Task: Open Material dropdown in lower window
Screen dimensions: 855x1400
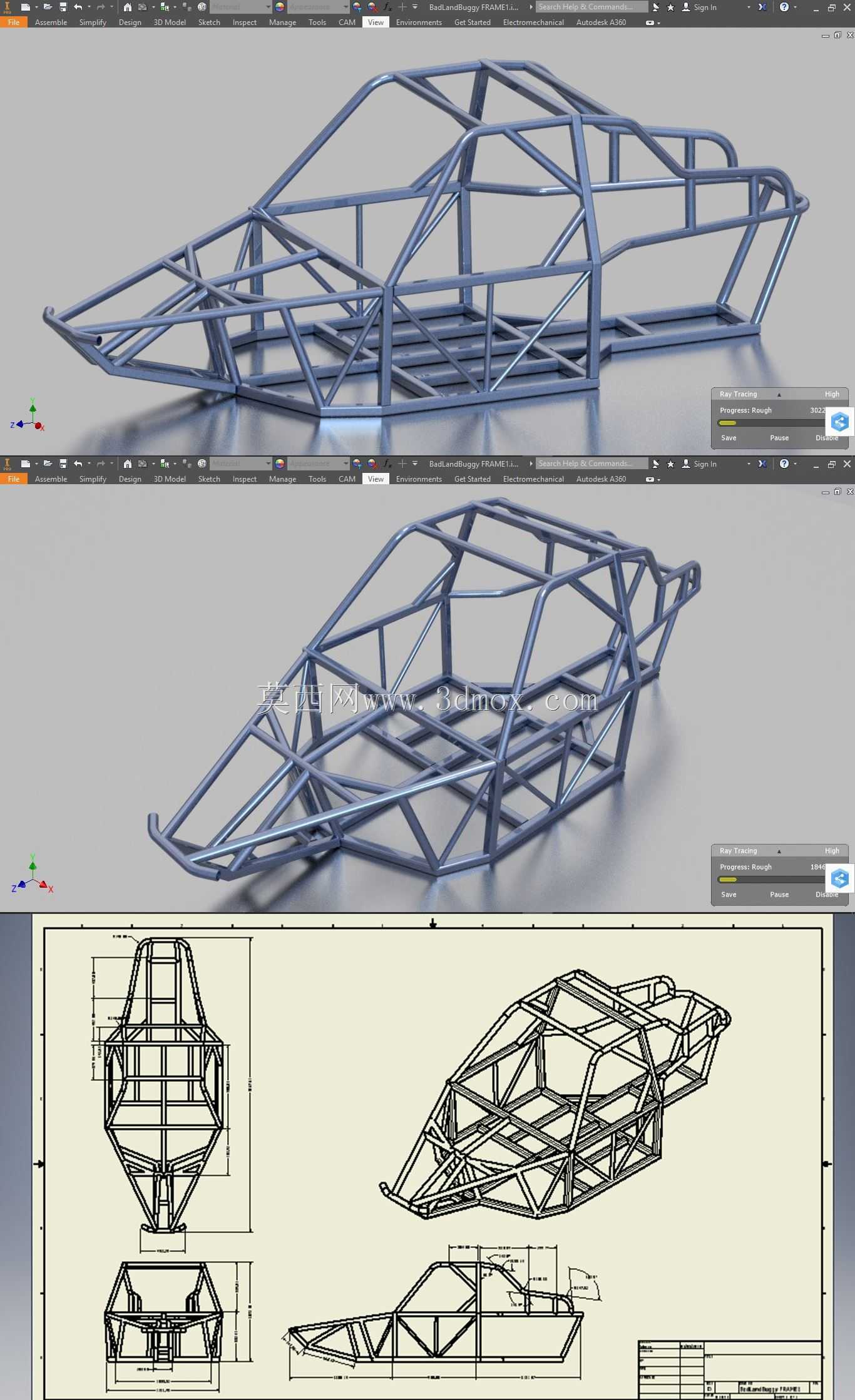Action: click(x=241, y=464)
